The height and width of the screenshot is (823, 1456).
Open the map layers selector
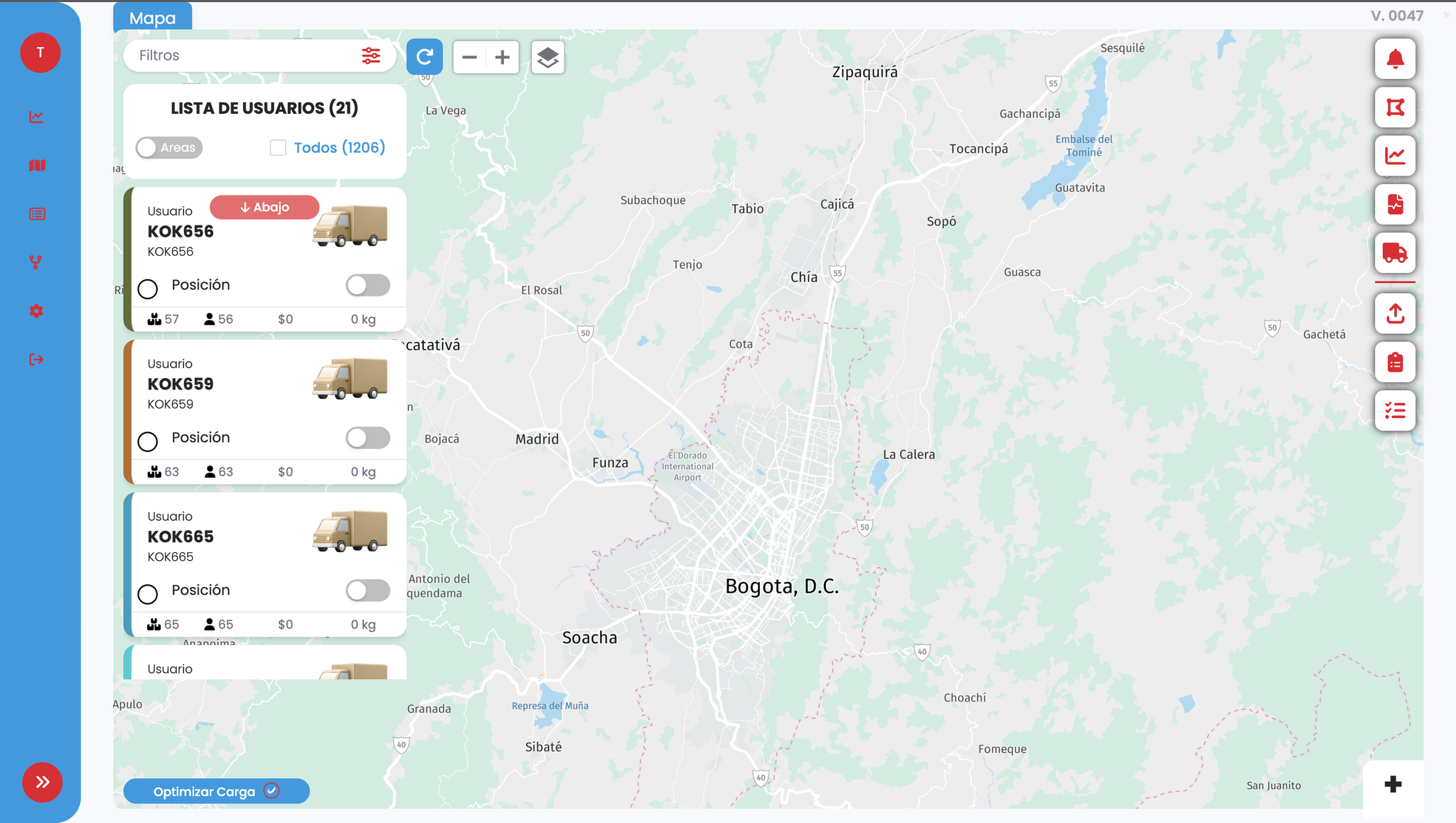coord(547,57)
